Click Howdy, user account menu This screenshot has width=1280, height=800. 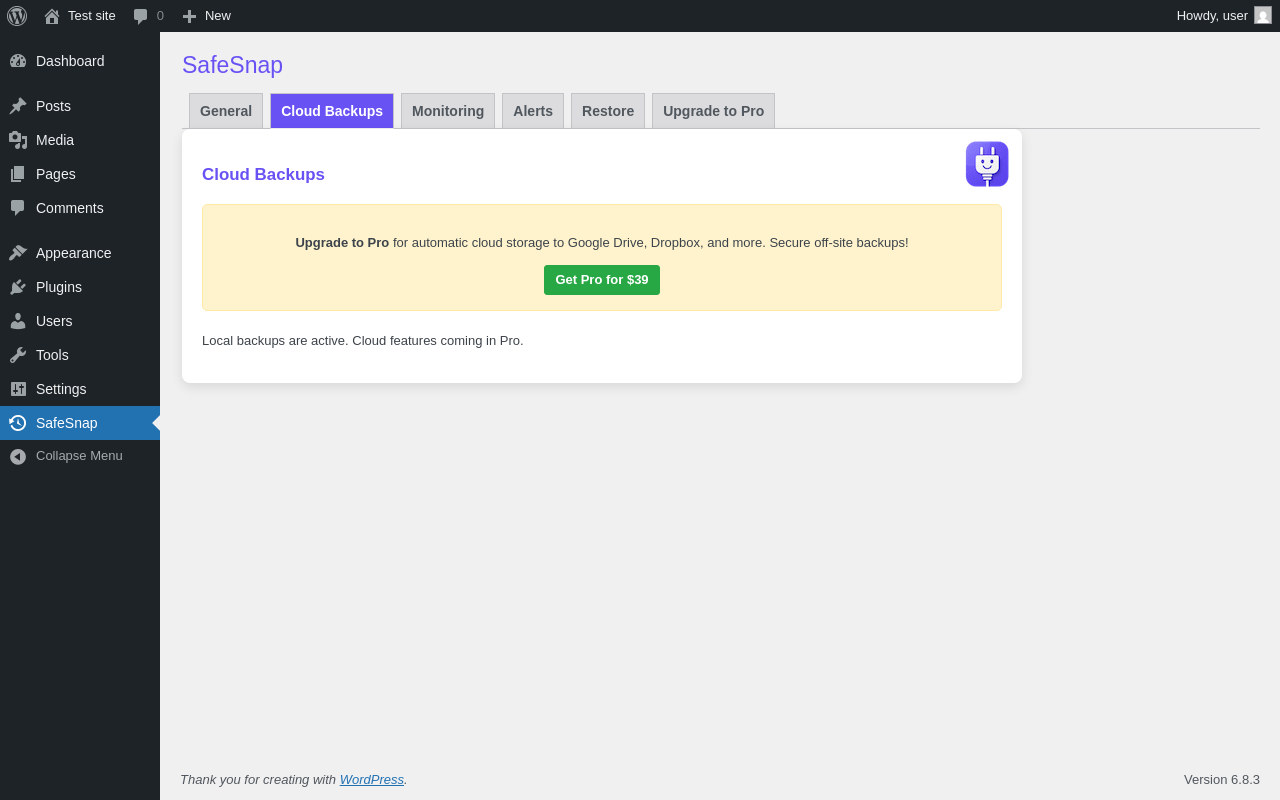[x=1224, y=16]
